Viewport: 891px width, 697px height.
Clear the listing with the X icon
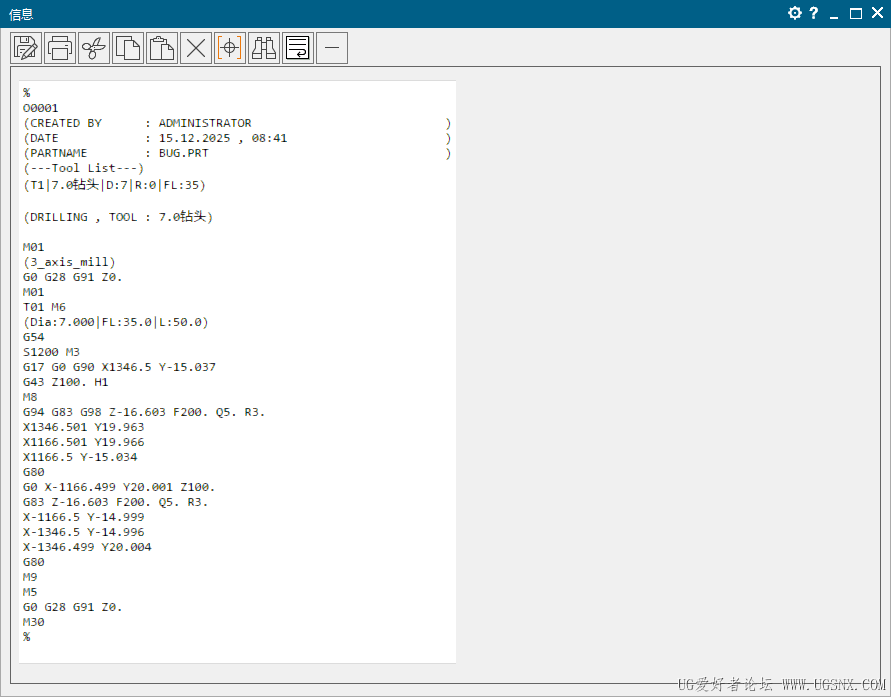point(196,48)
